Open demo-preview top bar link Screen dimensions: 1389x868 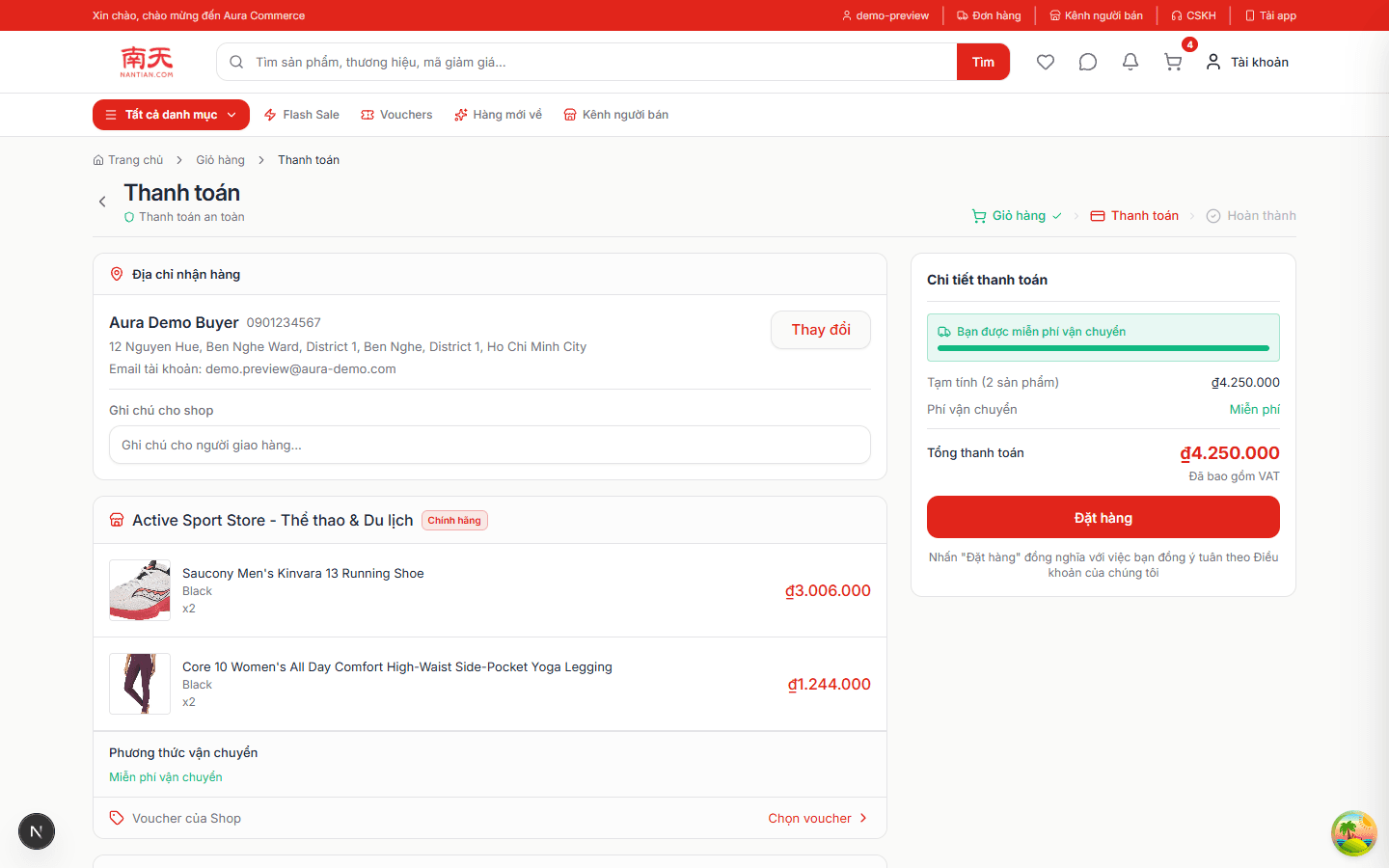[885, 15]
